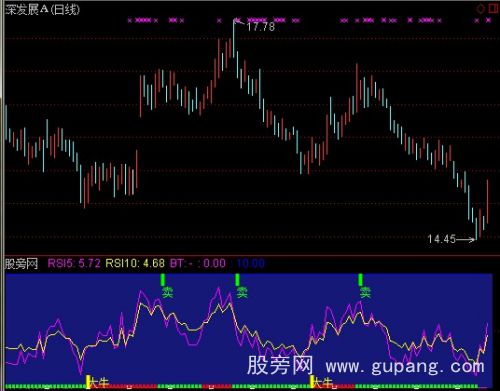Click the BT indicator 0.00 value
The image size is (500, 391).
(x=214, y=263)
